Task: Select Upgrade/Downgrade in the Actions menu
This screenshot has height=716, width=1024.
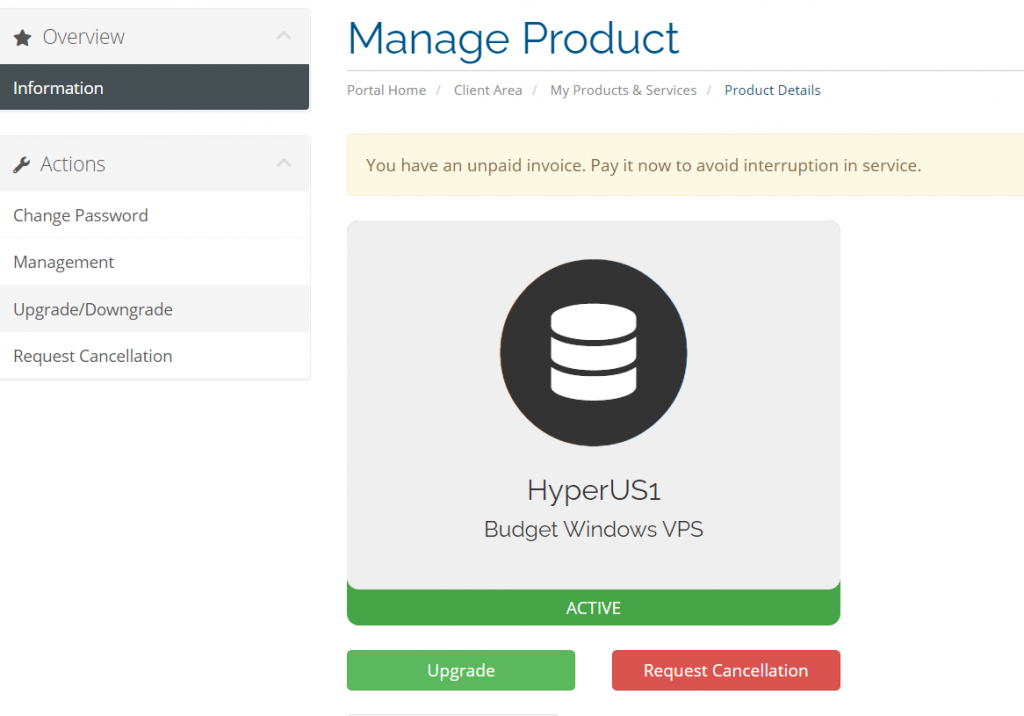Action: 155,309
